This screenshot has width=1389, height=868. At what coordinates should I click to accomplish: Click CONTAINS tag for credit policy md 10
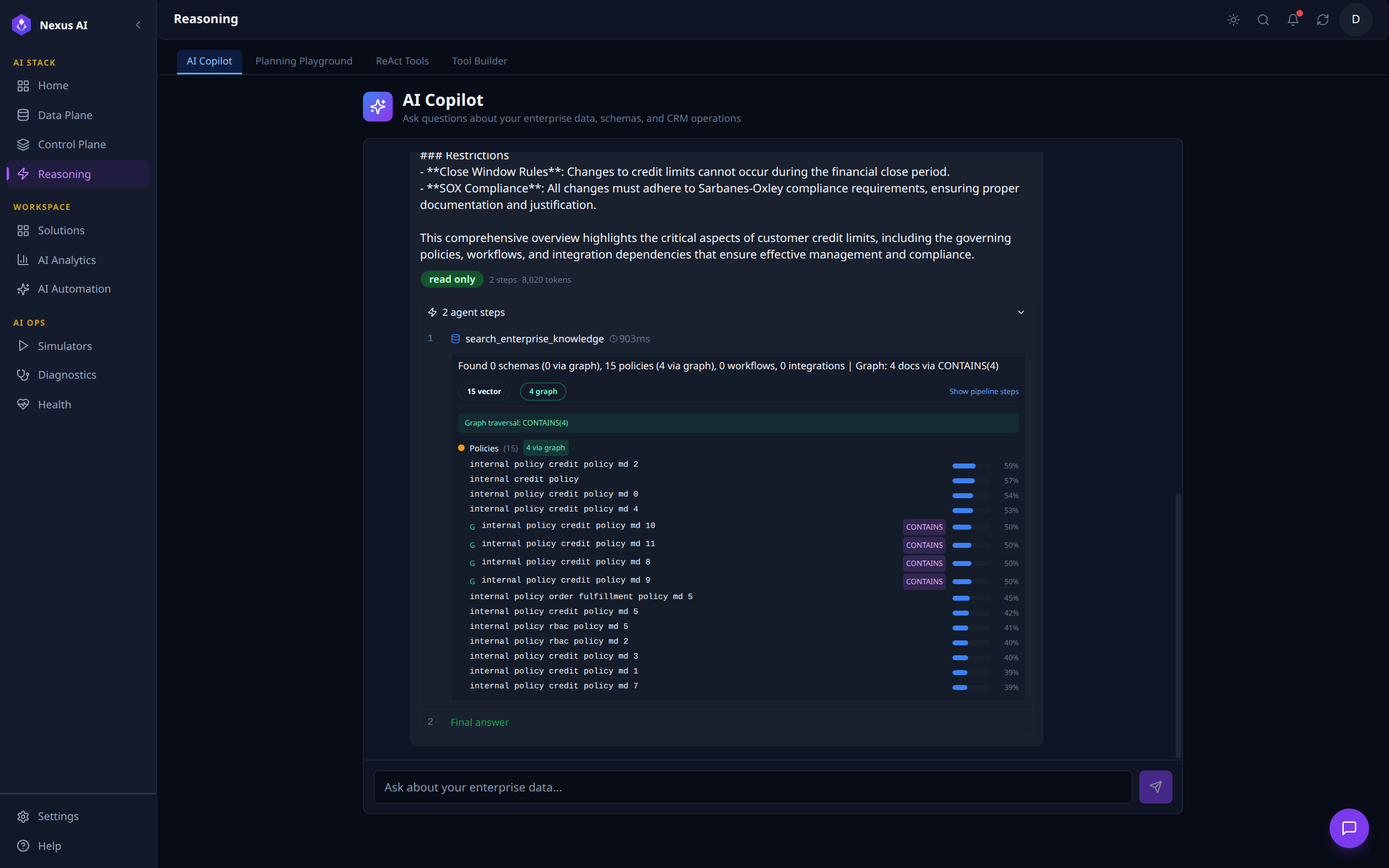click(924, 526)
